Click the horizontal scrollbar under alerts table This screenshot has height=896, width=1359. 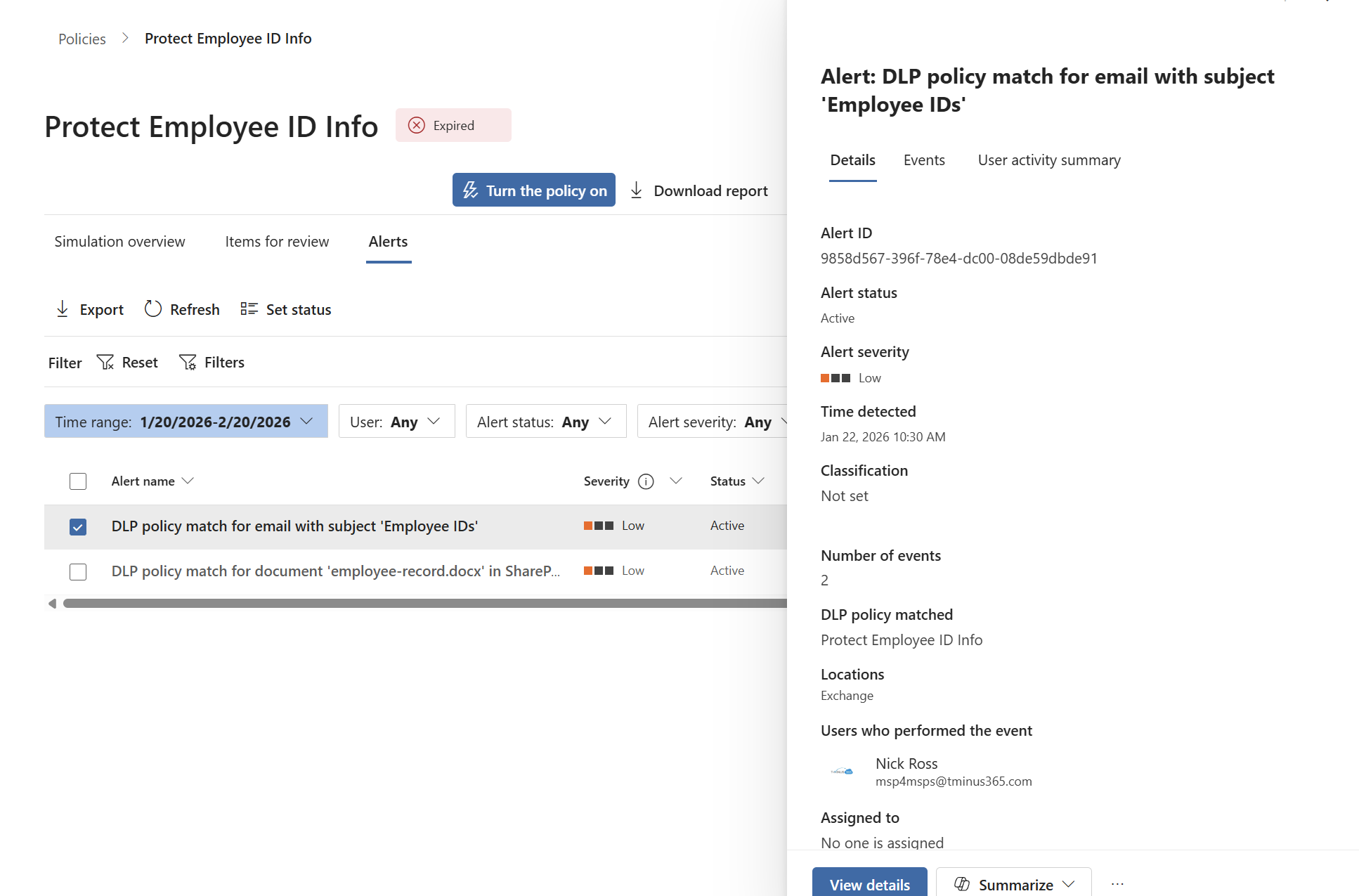click(x=422, y=603)
